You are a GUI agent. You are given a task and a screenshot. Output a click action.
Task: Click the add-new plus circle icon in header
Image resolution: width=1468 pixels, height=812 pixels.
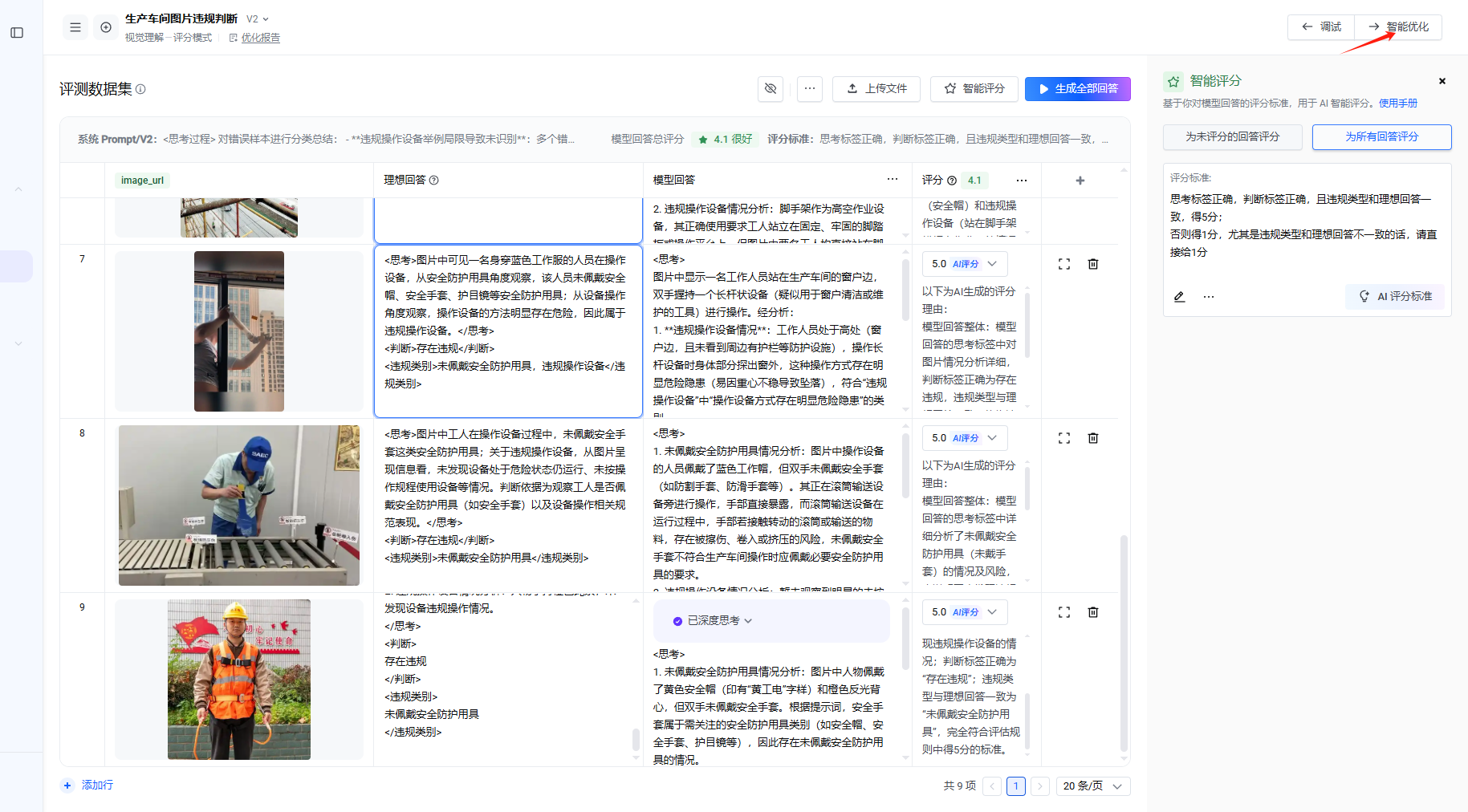point(106,27)
